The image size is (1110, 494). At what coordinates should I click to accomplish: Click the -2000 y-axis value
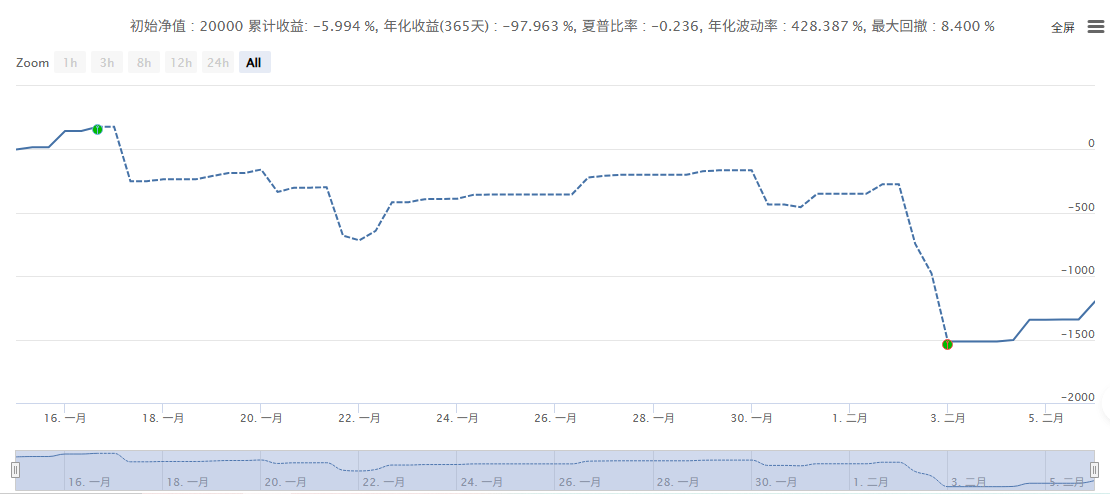coord(1080,398)
